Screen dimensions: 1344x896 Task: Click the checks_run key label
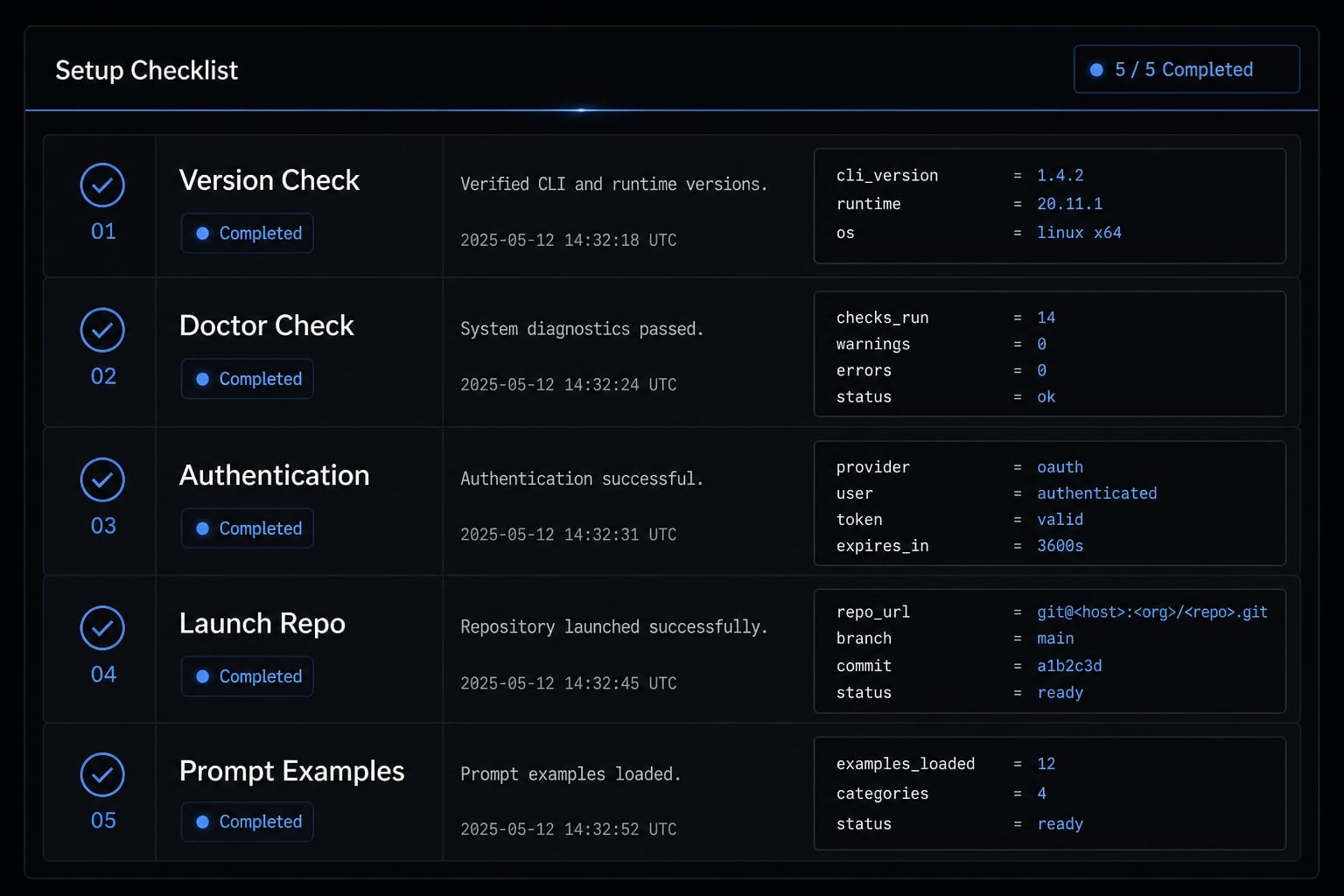(882, 318)
